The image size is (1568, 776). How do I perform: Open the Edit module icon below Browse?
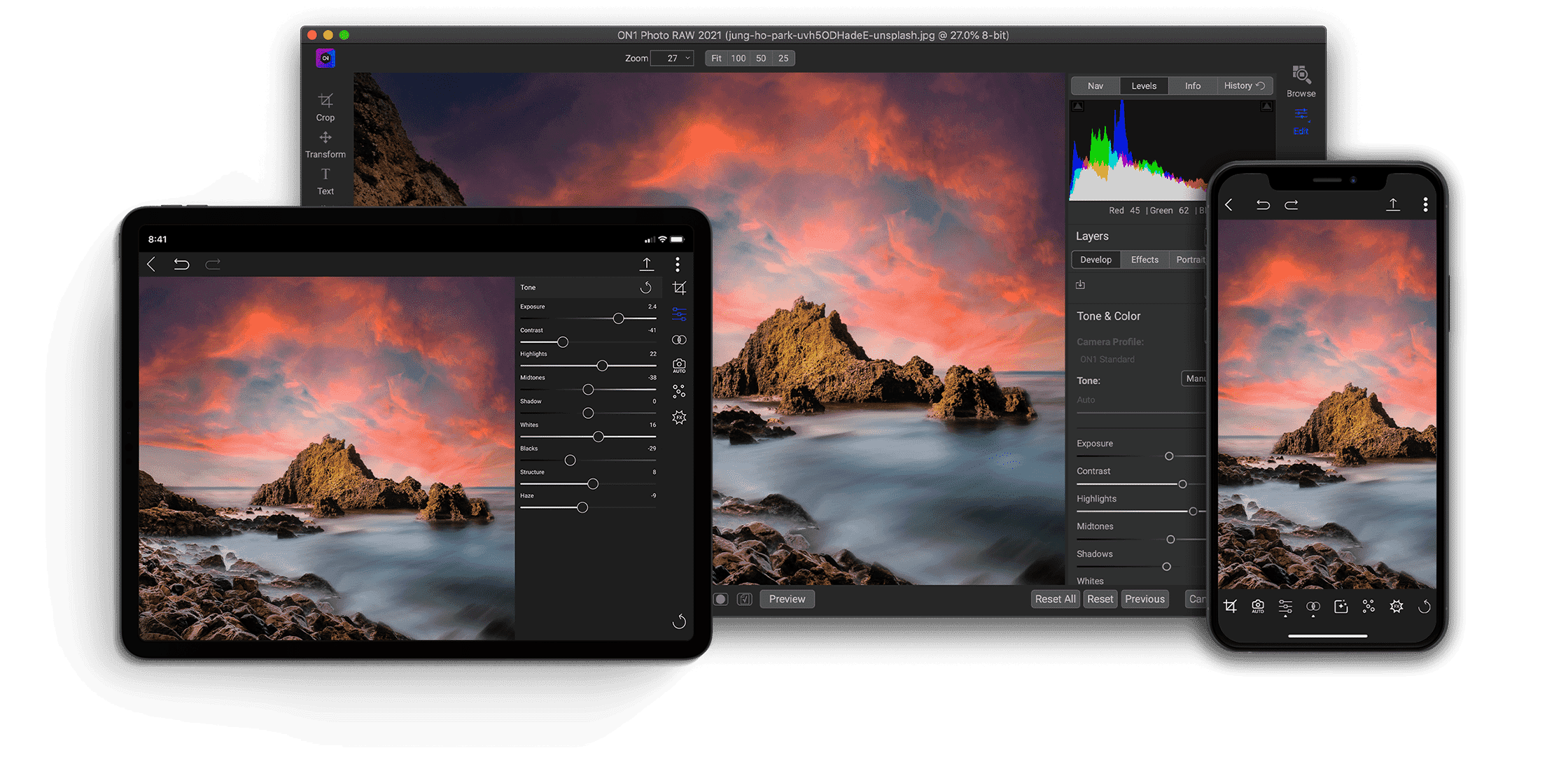pos(1301,121)
